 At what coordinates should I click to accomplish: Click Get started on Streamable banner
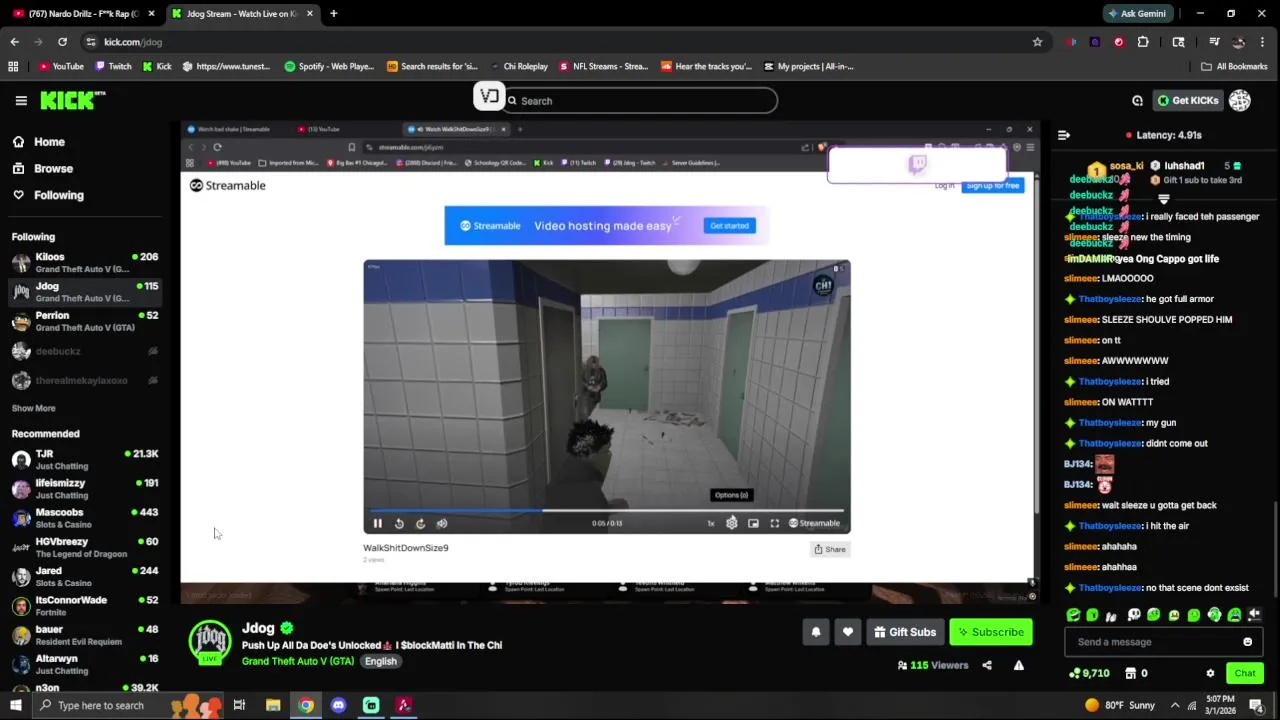point(729,226)
